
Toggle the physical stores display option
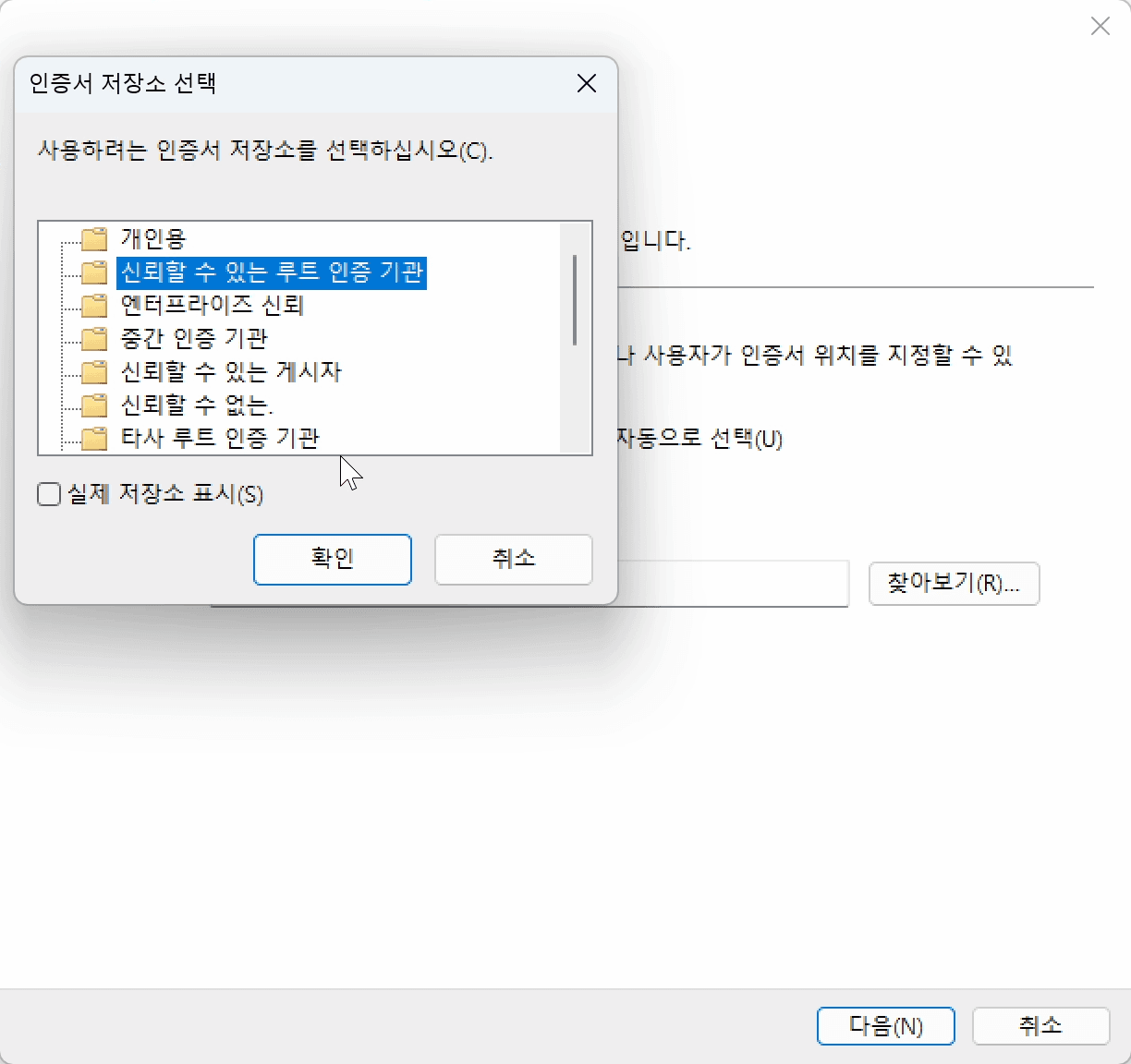click(x=48, y=494)
